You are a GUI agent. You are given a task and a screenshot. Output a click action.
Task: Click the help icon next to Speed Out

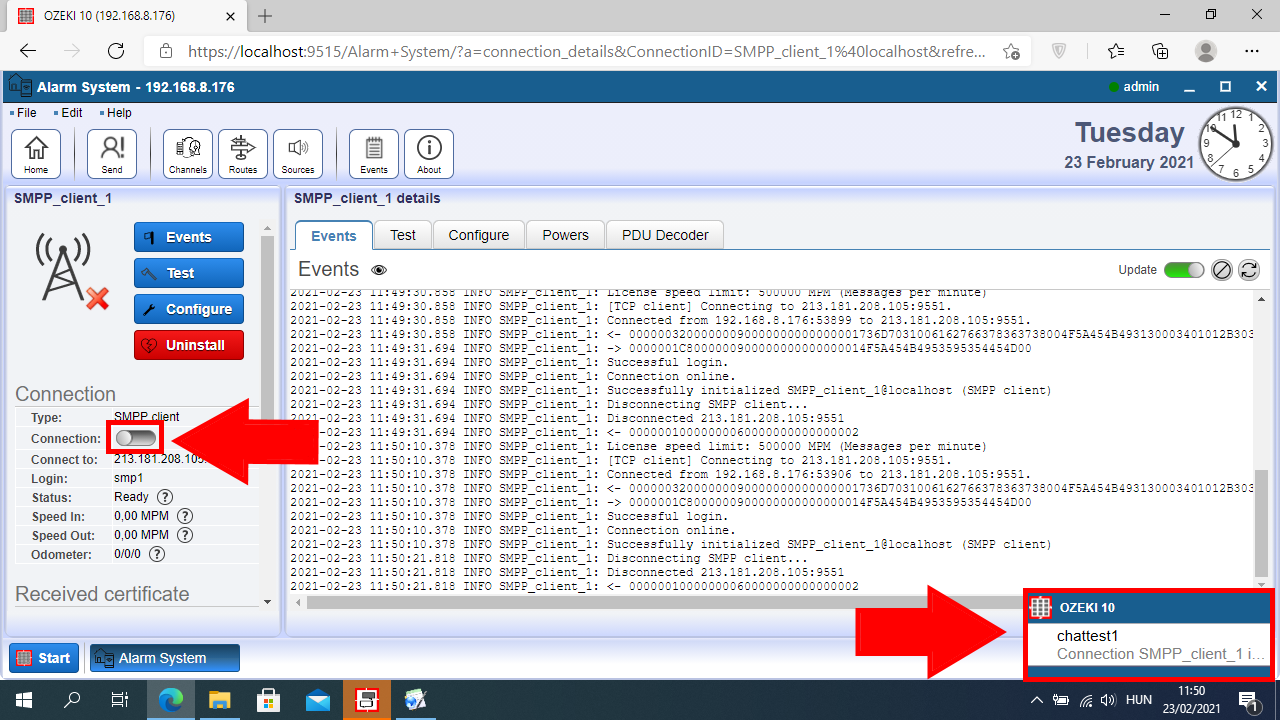[184, 535]
